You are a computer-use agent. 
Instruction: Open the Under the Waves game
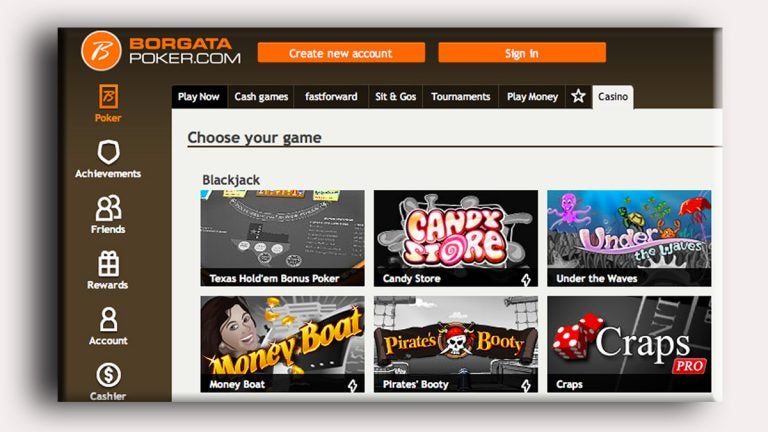coord(629,239)
